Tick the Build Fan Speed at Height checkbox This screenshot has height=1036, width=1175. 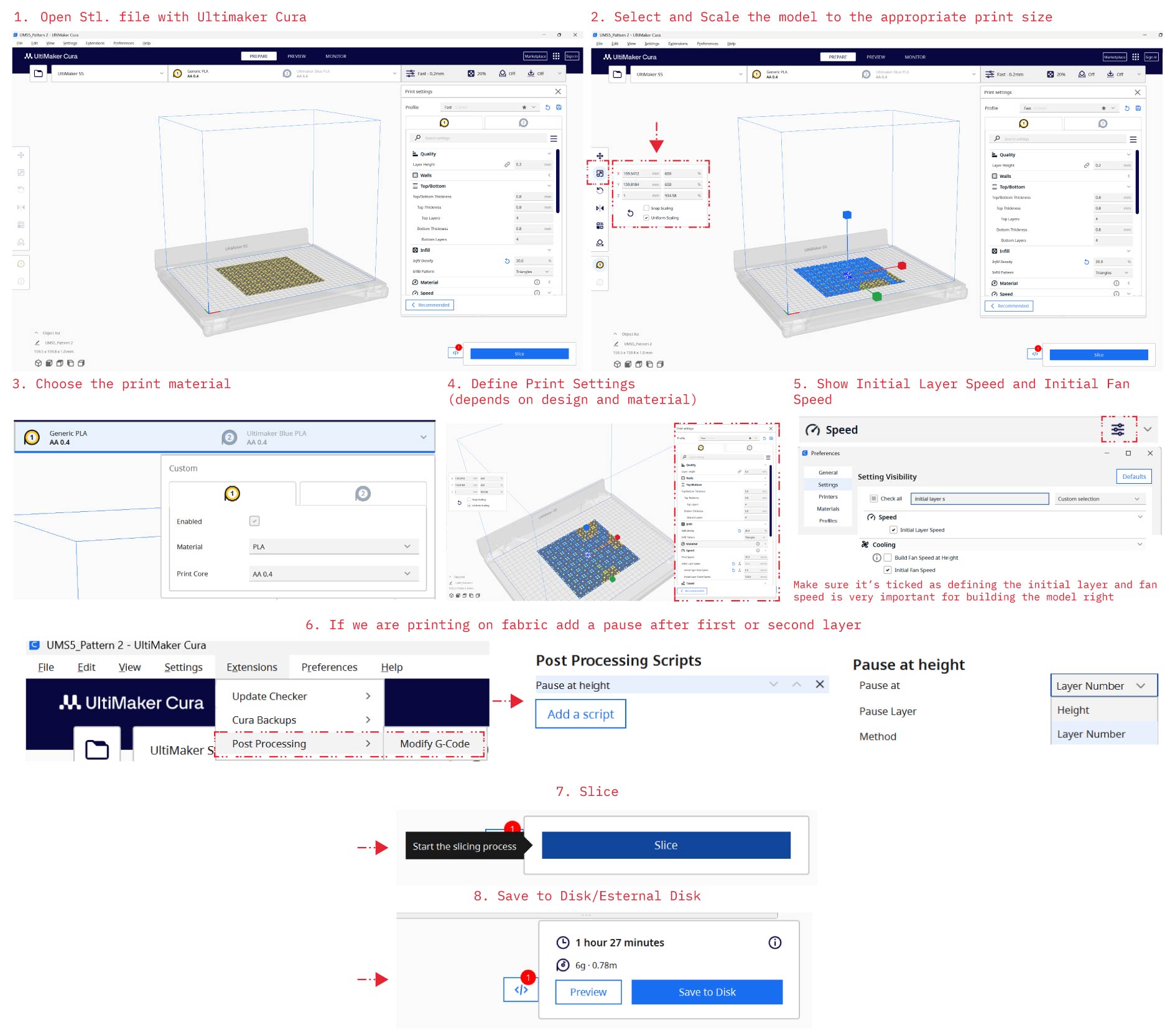coord(888,558)
